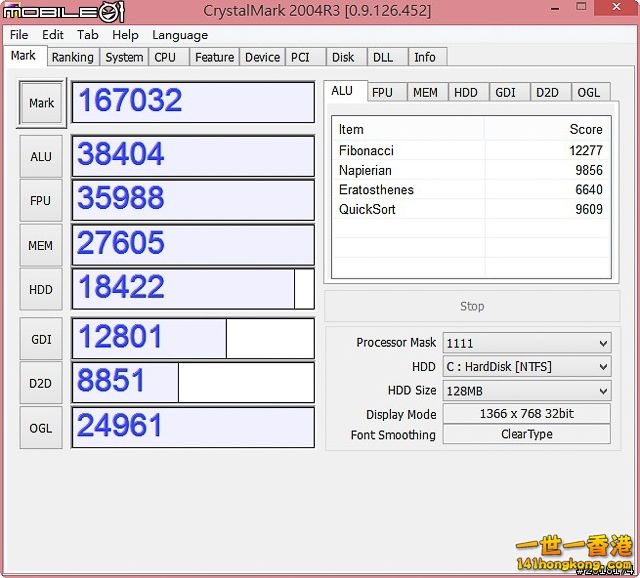Expand the HDD Size dropdown
This screenshot has width=640, height=578.
(526, 390)
